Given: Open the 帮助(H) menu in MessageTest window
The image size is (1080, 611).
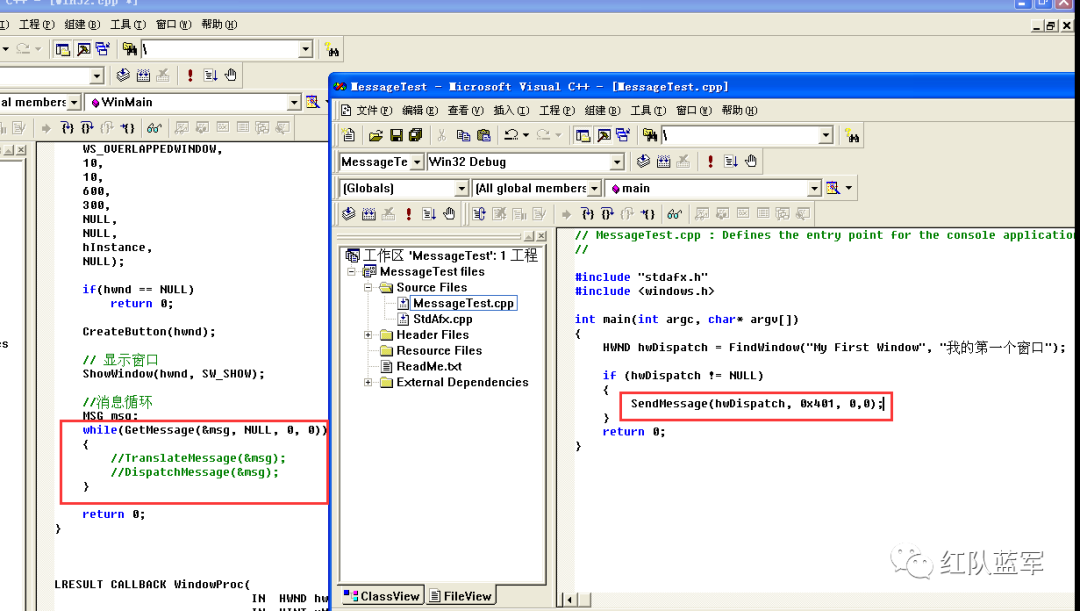Looking at the screenshot, I should pos(739,110).
